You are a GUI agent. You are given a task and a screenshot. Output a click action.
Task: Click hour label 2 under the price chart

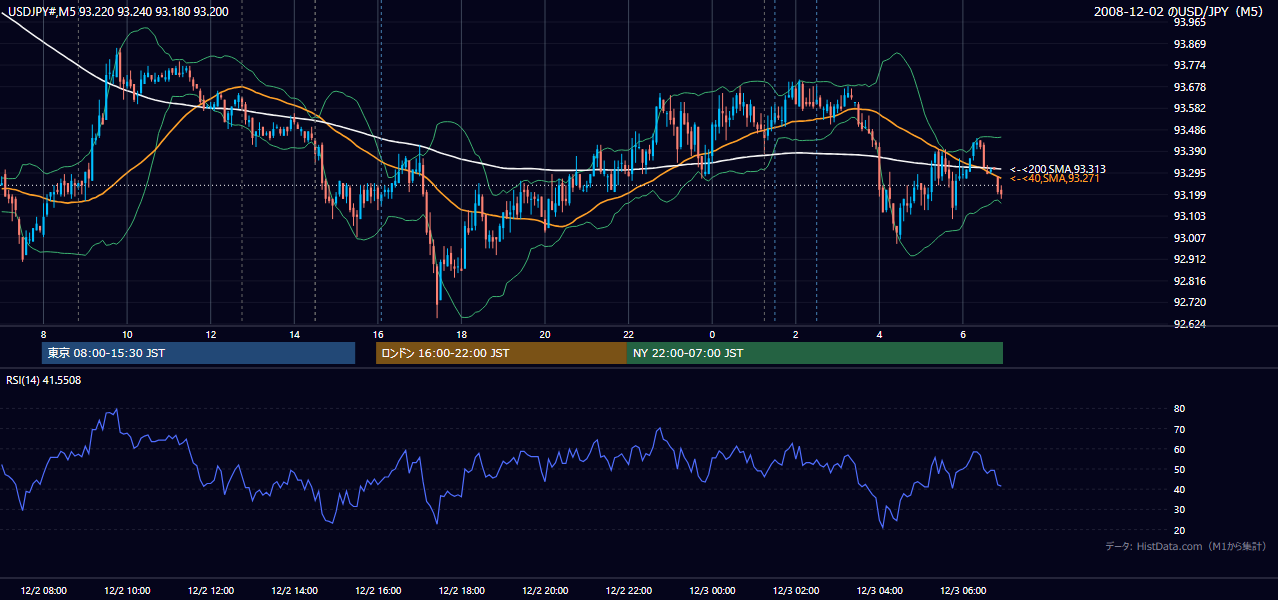[x=796, y=334]
